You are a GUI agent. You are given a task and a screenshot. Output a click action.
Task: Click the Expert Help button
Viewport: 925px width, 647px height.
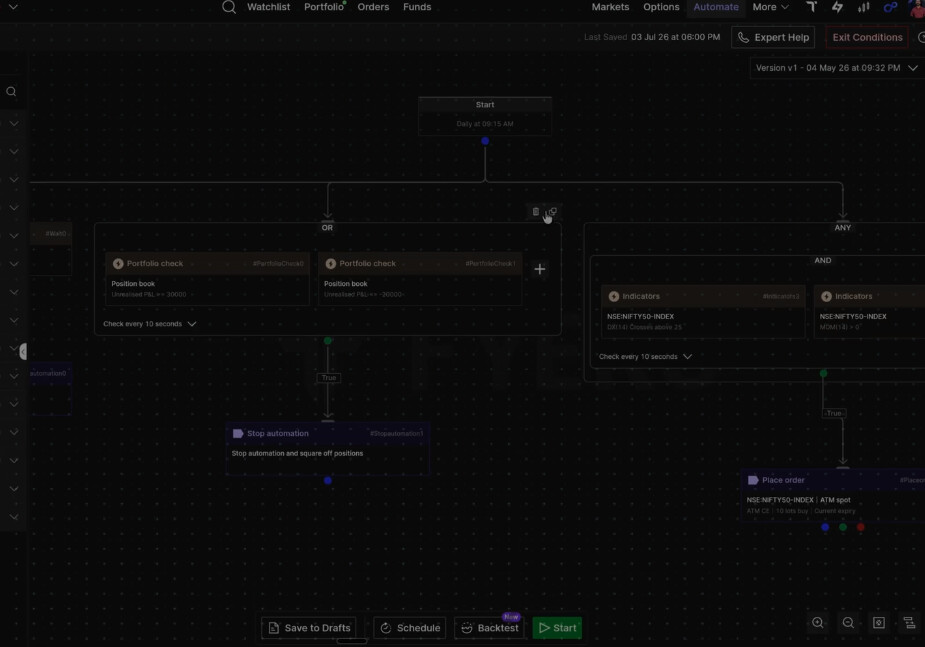[773, 37]
